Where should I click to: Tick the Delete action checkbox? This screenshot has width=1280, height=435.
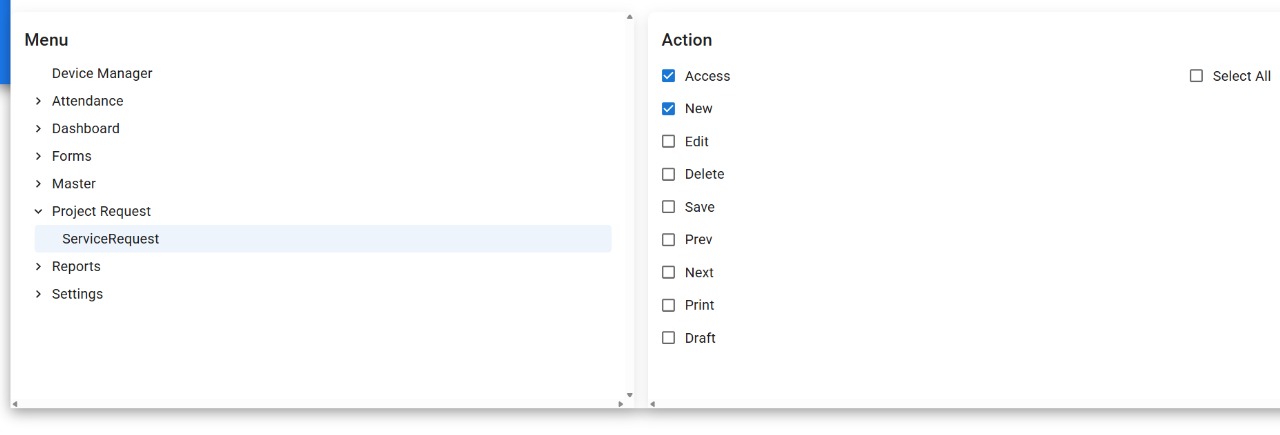coord(669,174)
